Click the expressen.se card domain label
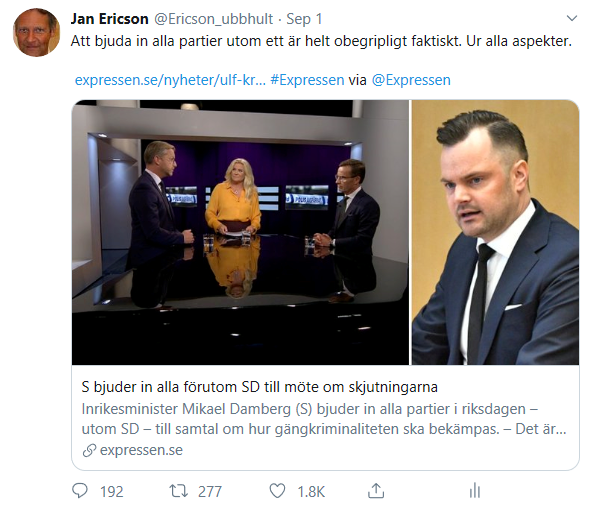The width and height of the screenshot is (593, 507). (x=141, y=450)
